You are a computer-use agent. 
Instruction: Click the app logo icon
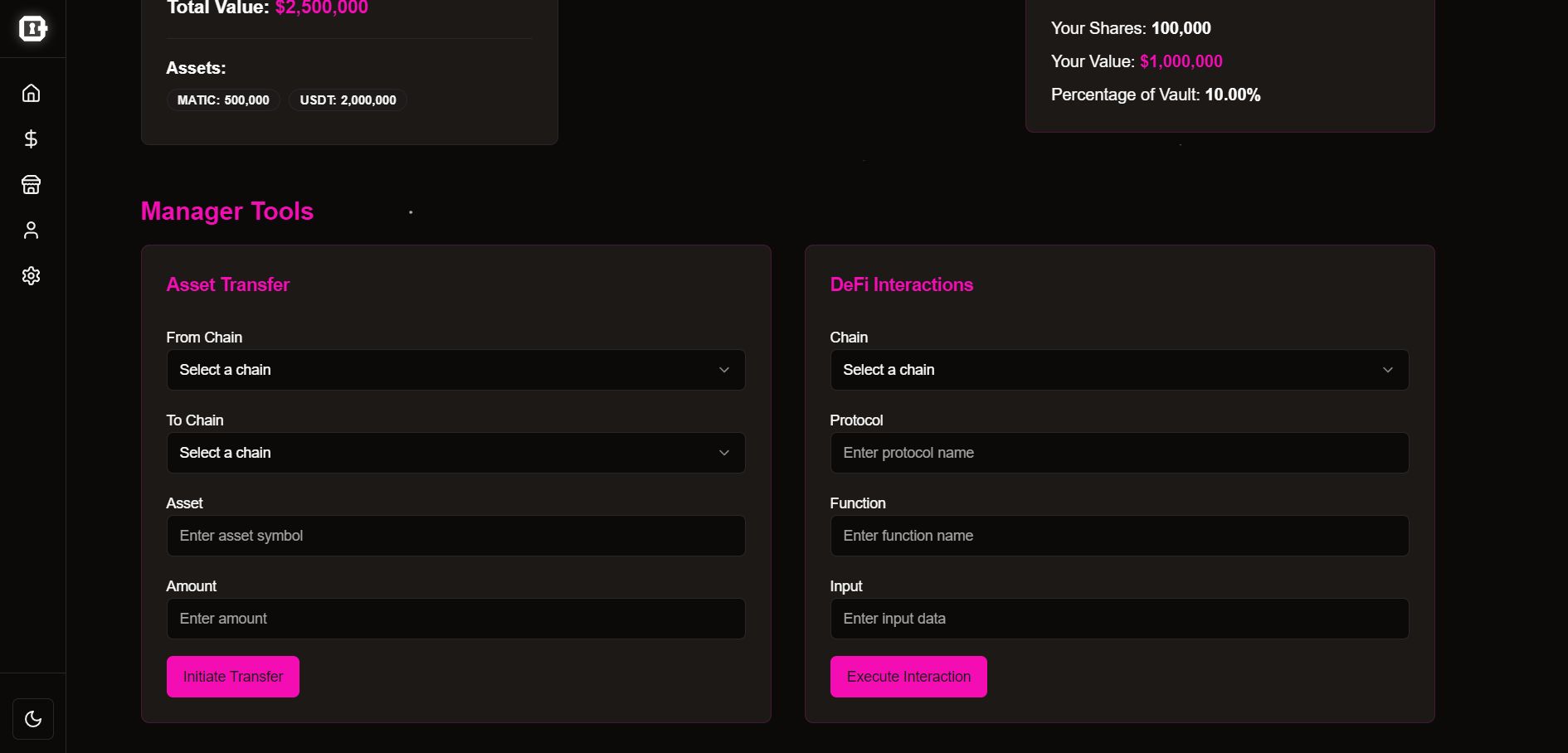32,28
